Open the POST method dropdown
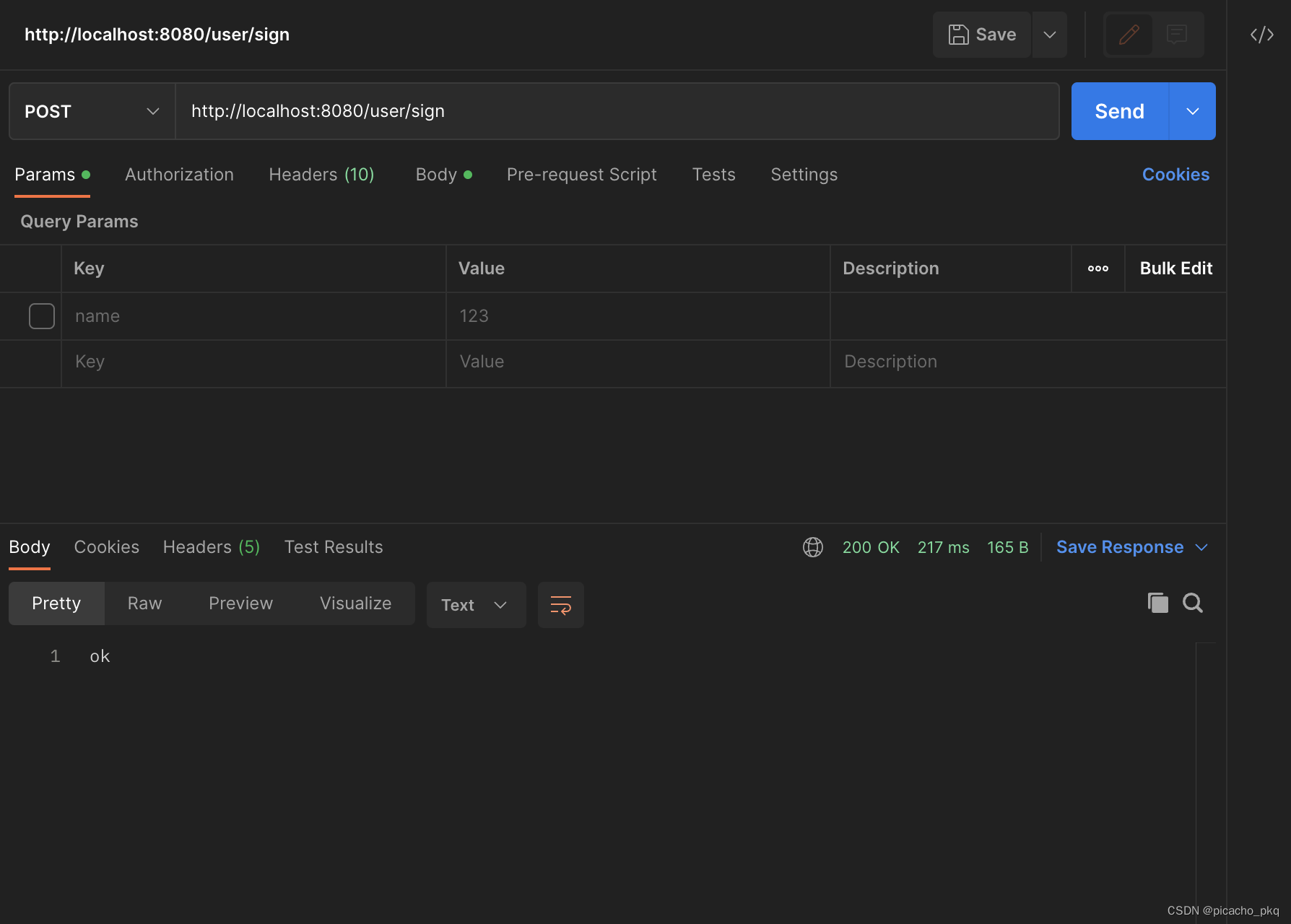 pos(92,111)
